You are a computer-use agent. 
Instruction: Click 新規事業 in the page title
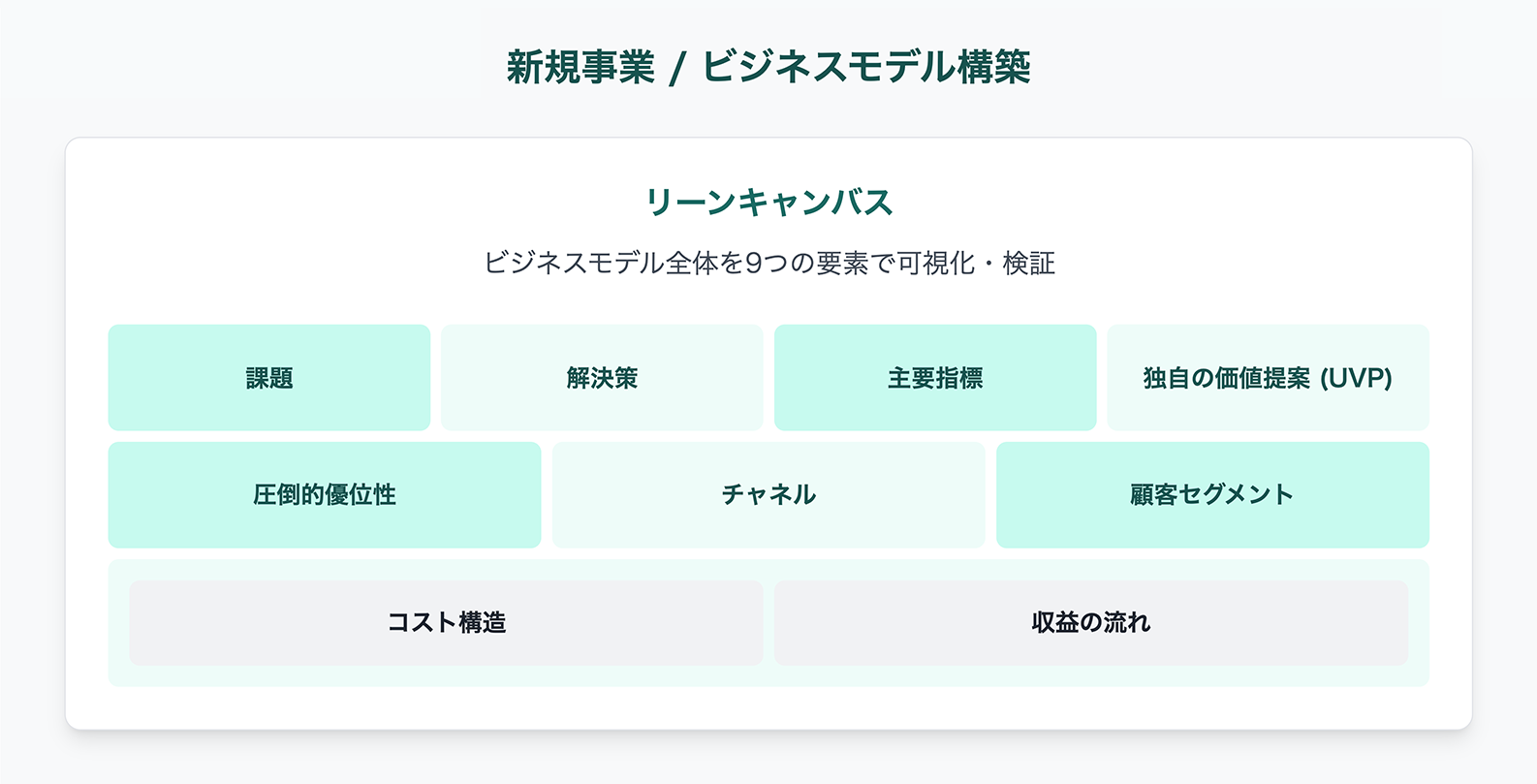[580, 68]
